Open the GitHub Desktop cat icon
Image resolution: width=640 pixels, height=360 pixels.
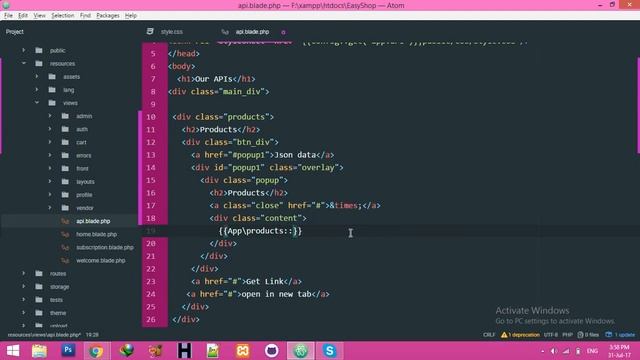click(271, 351)
